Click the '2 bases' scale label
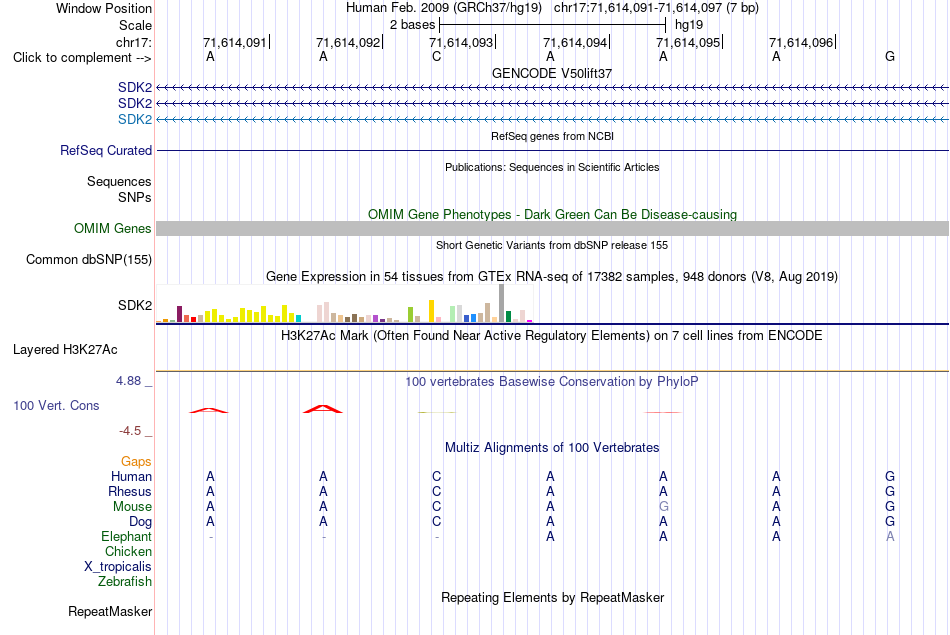Image resolution: width=950 pixels, height=635 pixels. (x=413, y=25)
